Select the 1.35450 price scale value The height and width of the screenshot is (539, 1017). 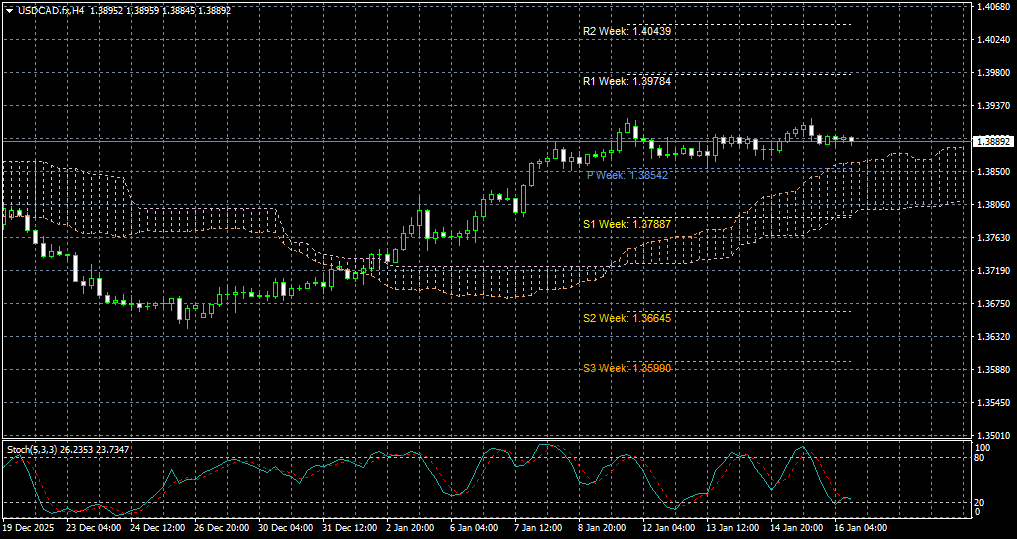point(996,403)
